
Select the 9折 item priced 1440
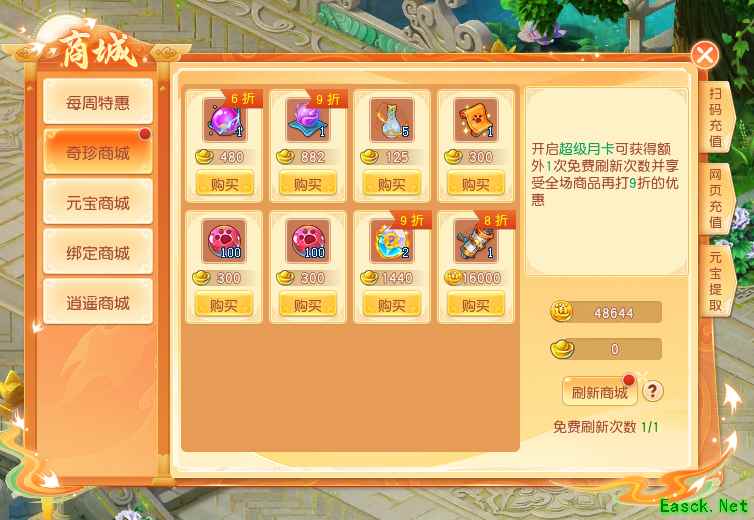point(391,241)
